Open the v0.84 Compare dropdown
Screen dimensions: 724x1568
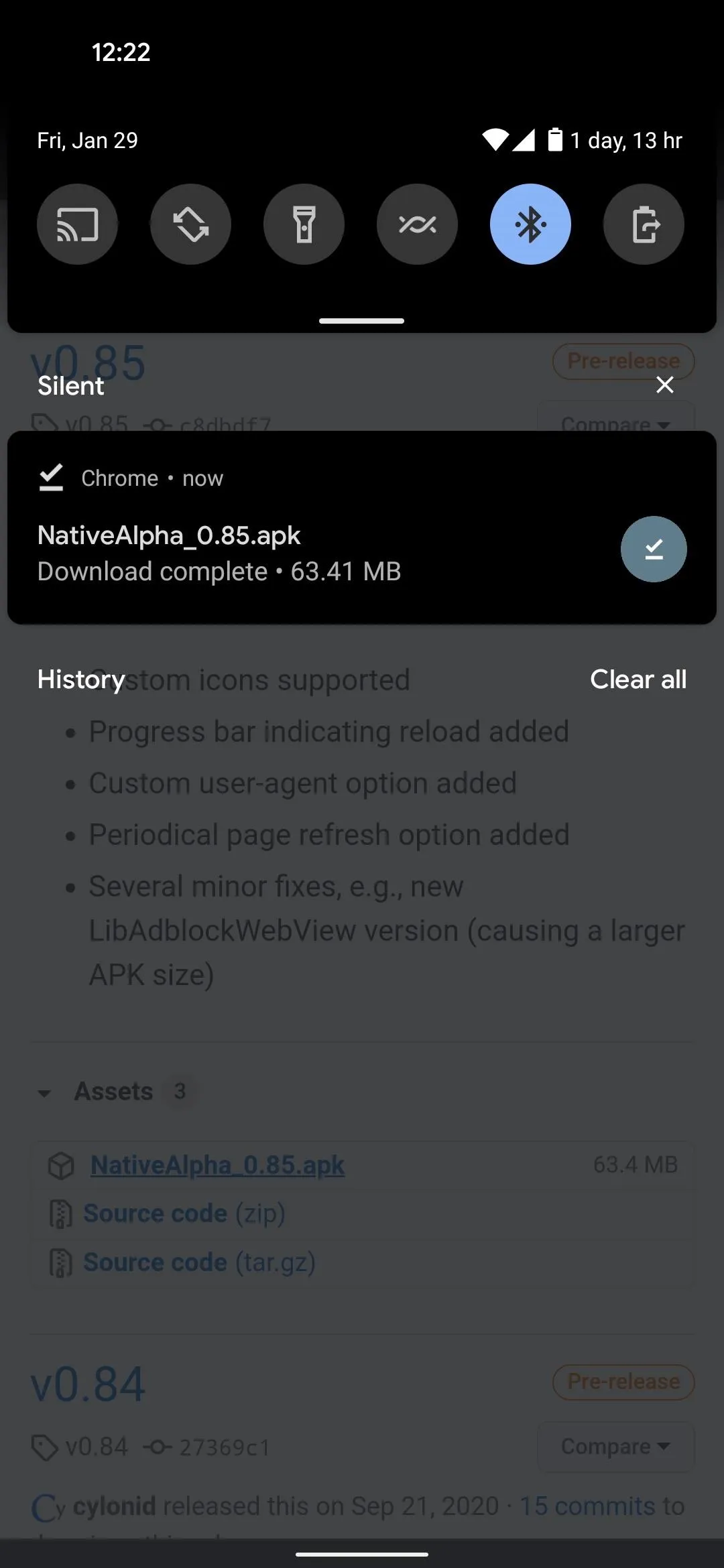616,1446
